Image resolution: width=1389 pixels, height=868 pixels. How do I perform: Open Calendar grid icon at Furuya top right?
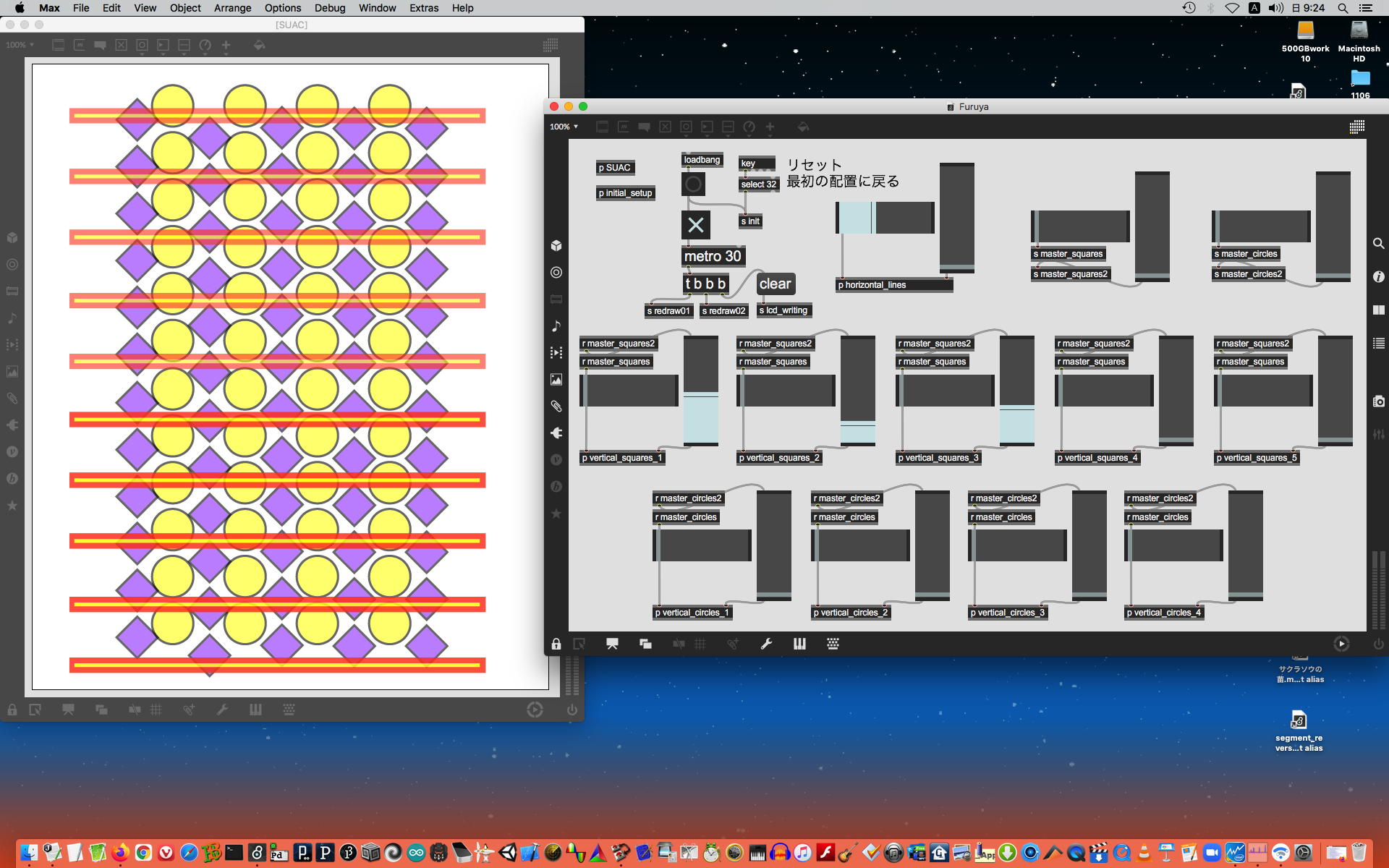[1356, 127]
